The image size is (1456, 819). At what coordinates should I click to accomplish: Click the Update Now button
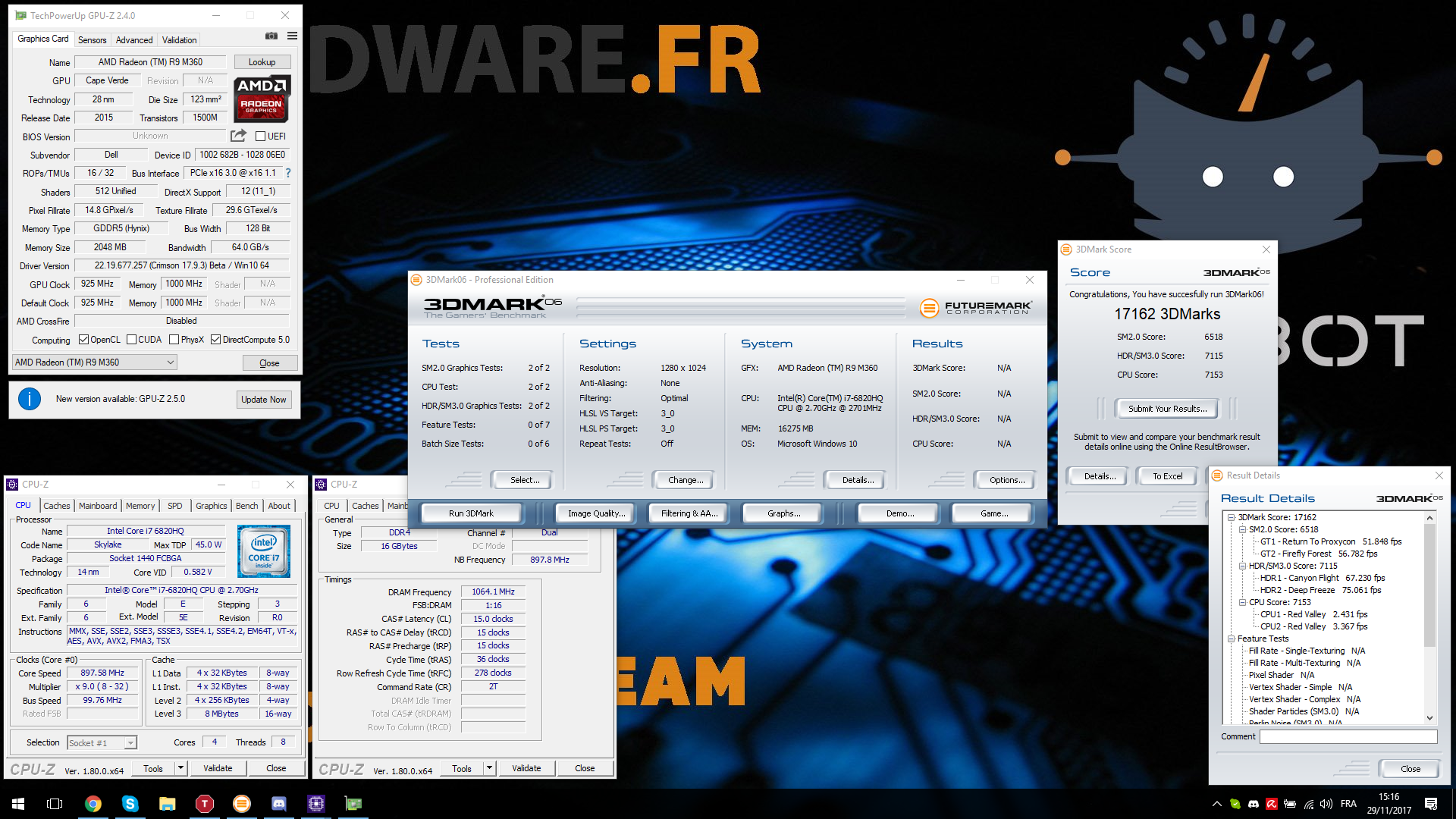tap(263, 400)
